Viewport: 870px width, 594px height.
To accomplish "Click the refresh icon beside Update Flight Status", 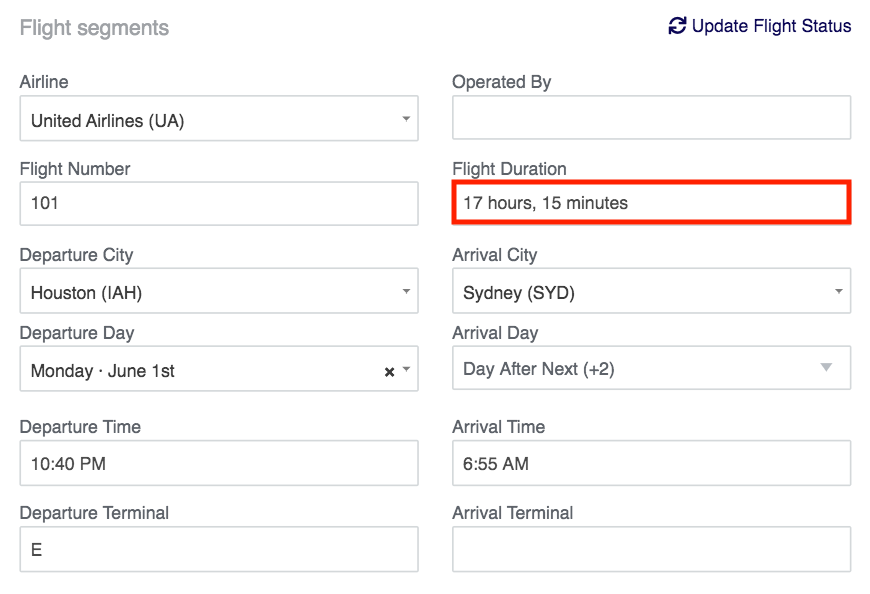I will tap(677, 26).
